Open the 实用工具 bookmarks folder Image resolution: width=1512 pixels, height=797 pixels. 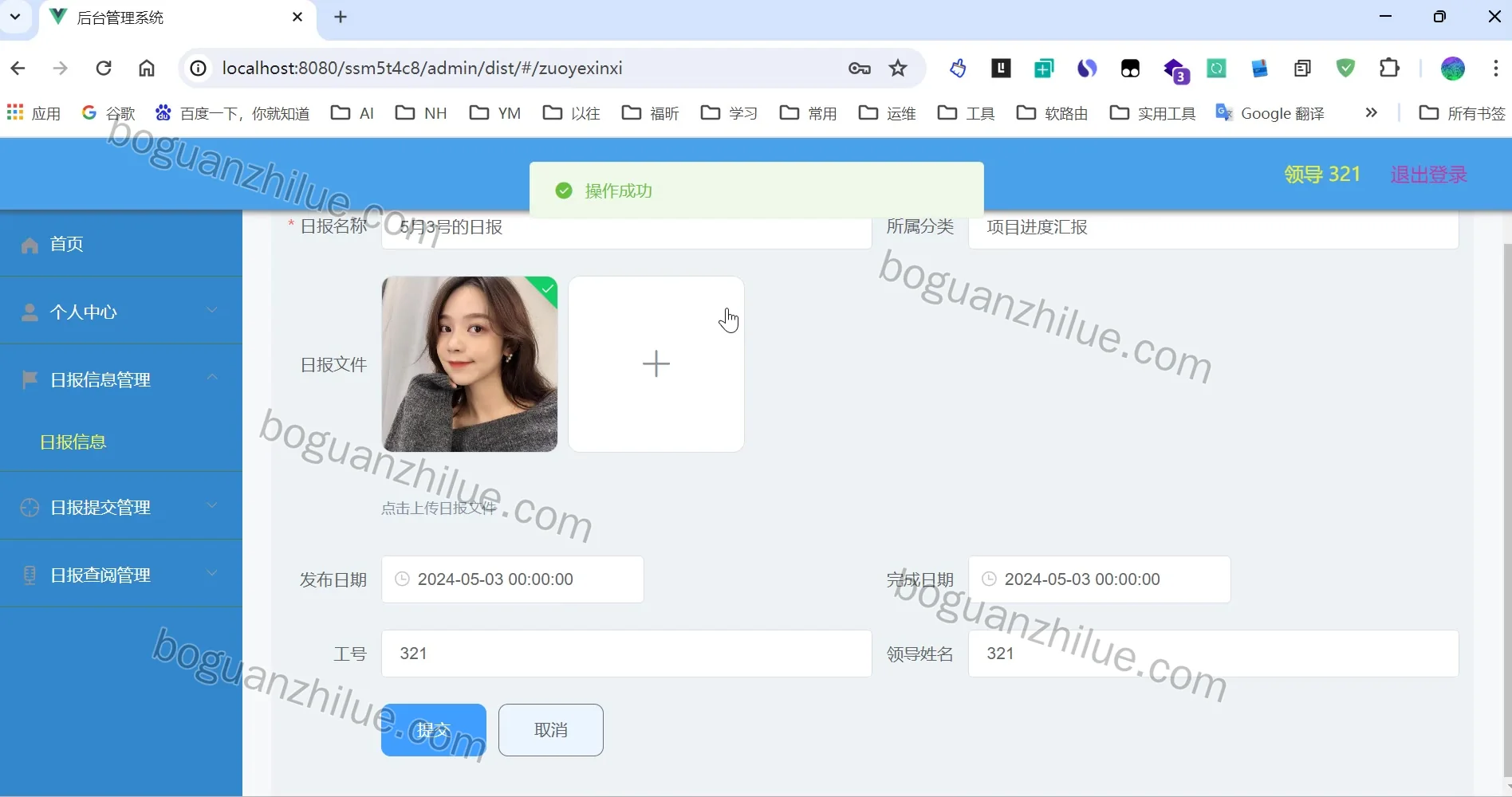(1153, 113)
